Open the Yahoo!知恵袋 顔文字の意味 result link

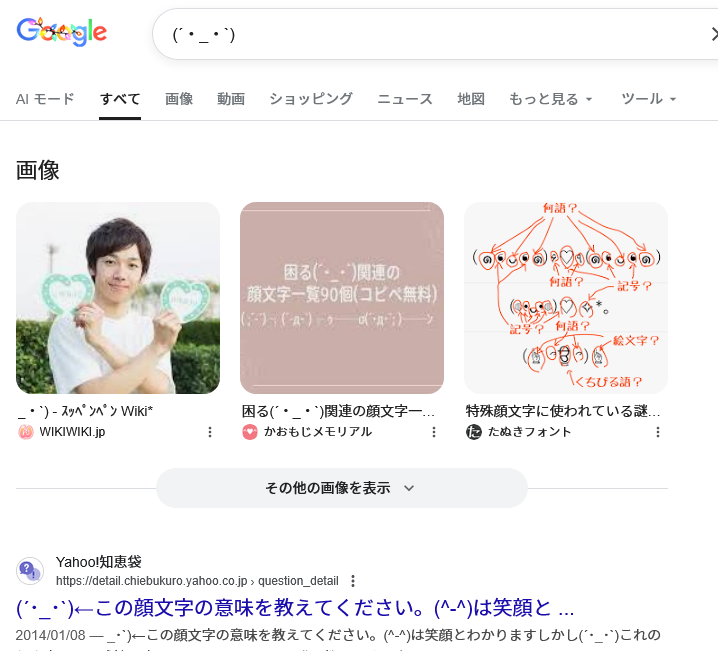tap(295, 608)
